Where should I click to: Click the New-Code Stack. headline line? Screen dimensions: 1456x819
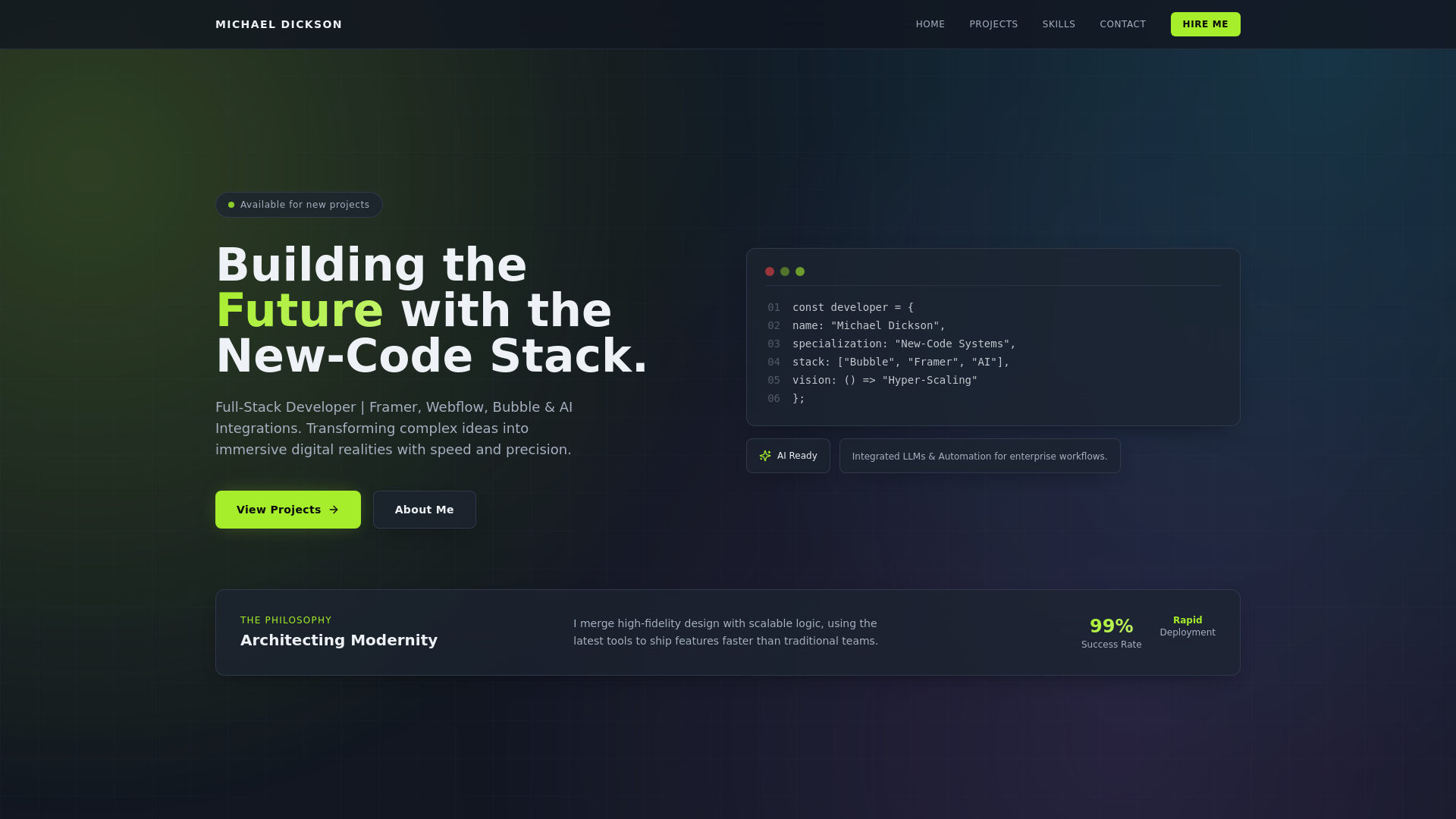tap(431, 356)
